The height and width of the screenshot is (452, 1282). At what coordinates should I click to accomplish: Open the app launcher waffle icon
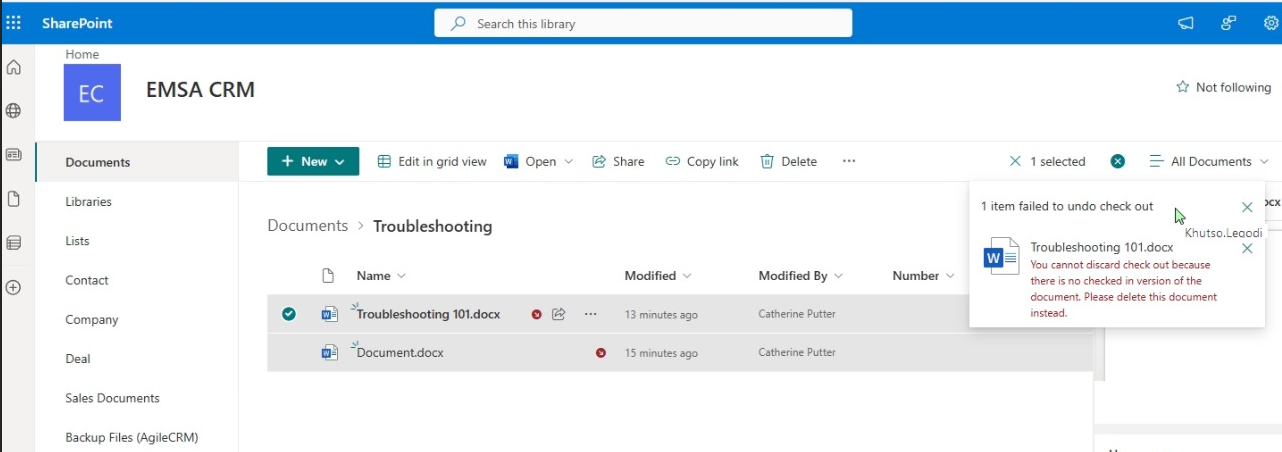click(14, 23)
